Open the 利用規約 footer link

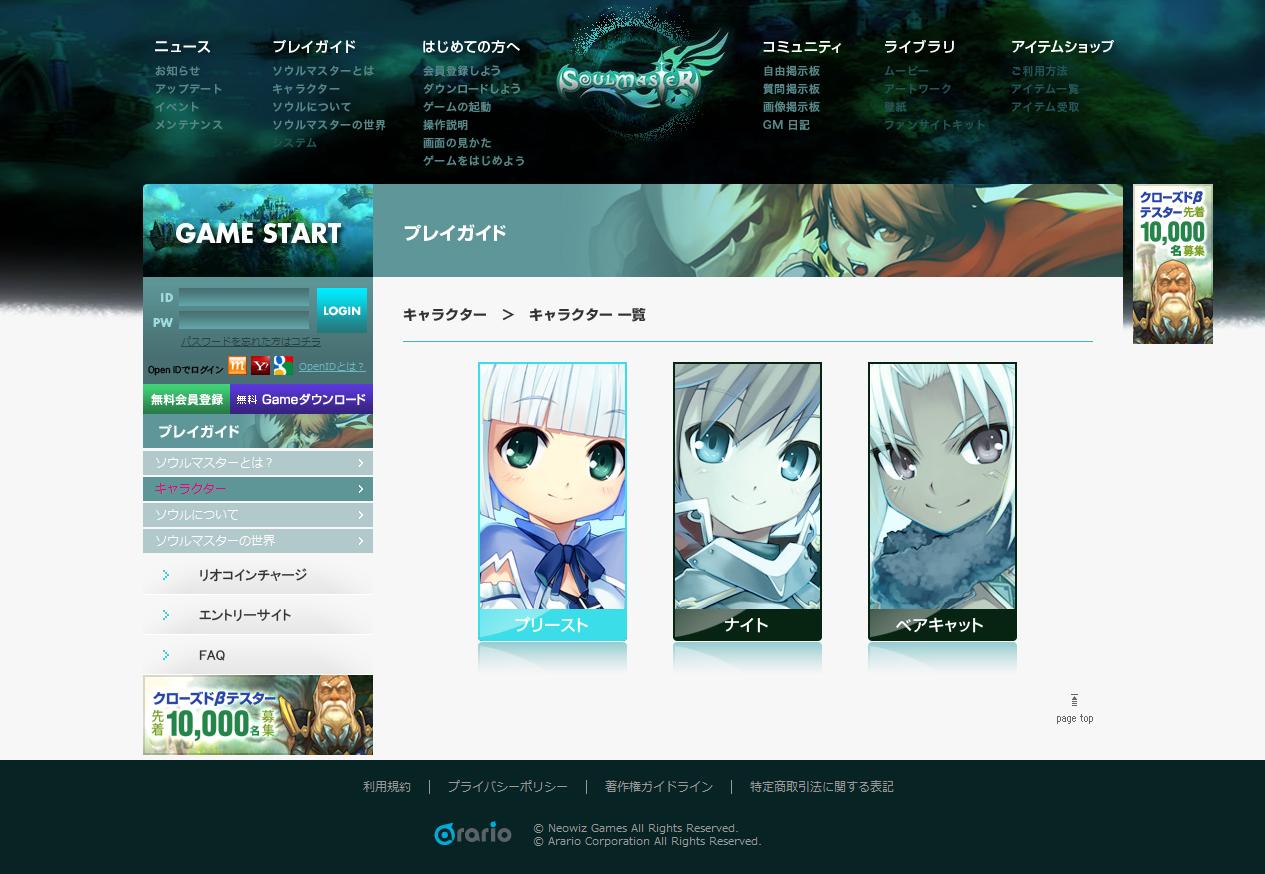(387, 787)
